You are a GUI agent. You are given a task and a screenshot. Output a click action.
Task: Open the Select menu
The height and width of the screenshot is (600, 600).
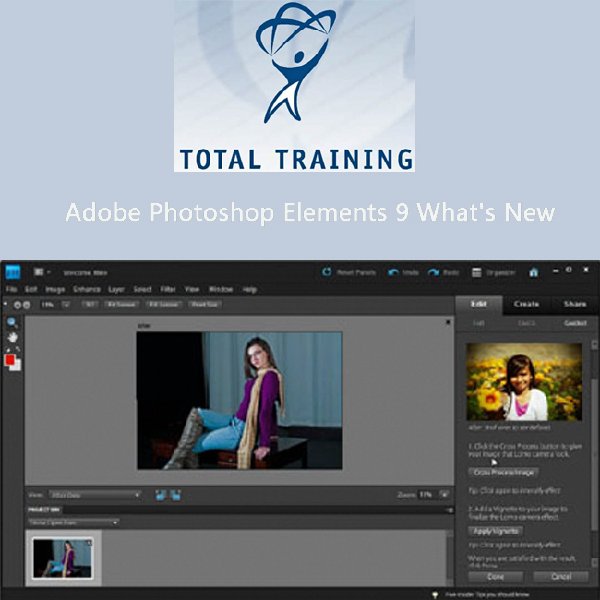(142, 289)
